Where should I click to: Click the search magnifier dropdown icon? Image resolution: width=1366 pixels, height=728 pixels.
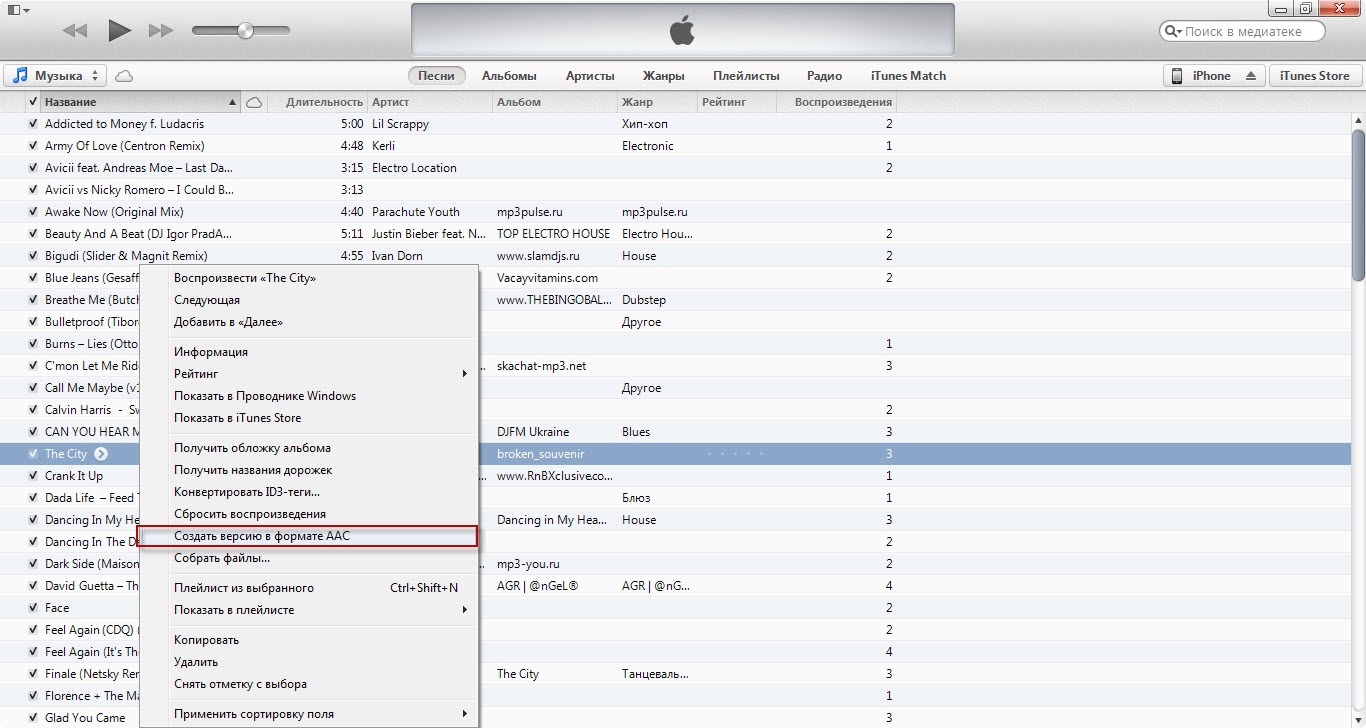1173,32
